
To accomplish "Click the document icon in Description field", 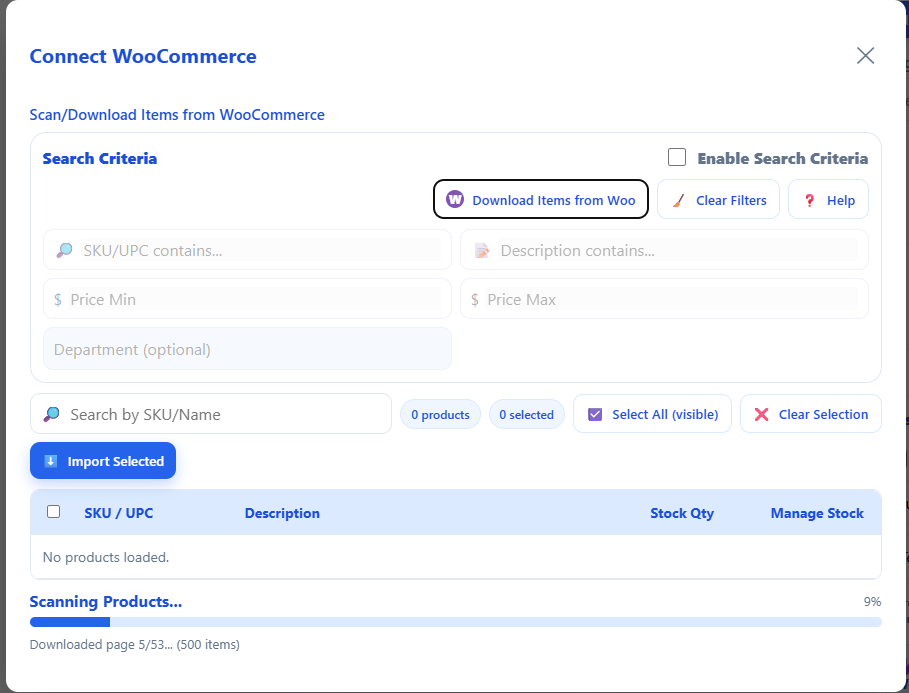I will [x=479, y=250].
